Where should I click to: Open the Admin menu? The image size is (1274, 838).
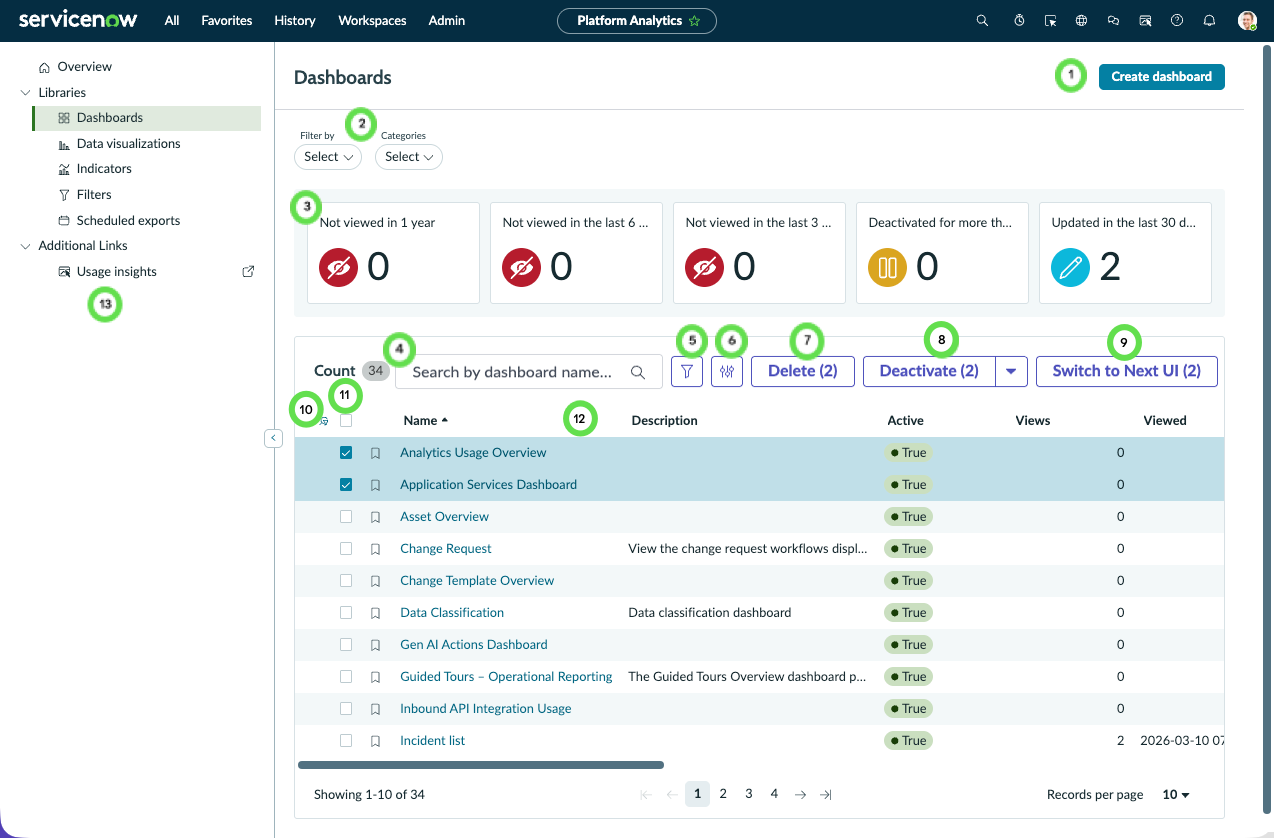(x=447, y=20)
